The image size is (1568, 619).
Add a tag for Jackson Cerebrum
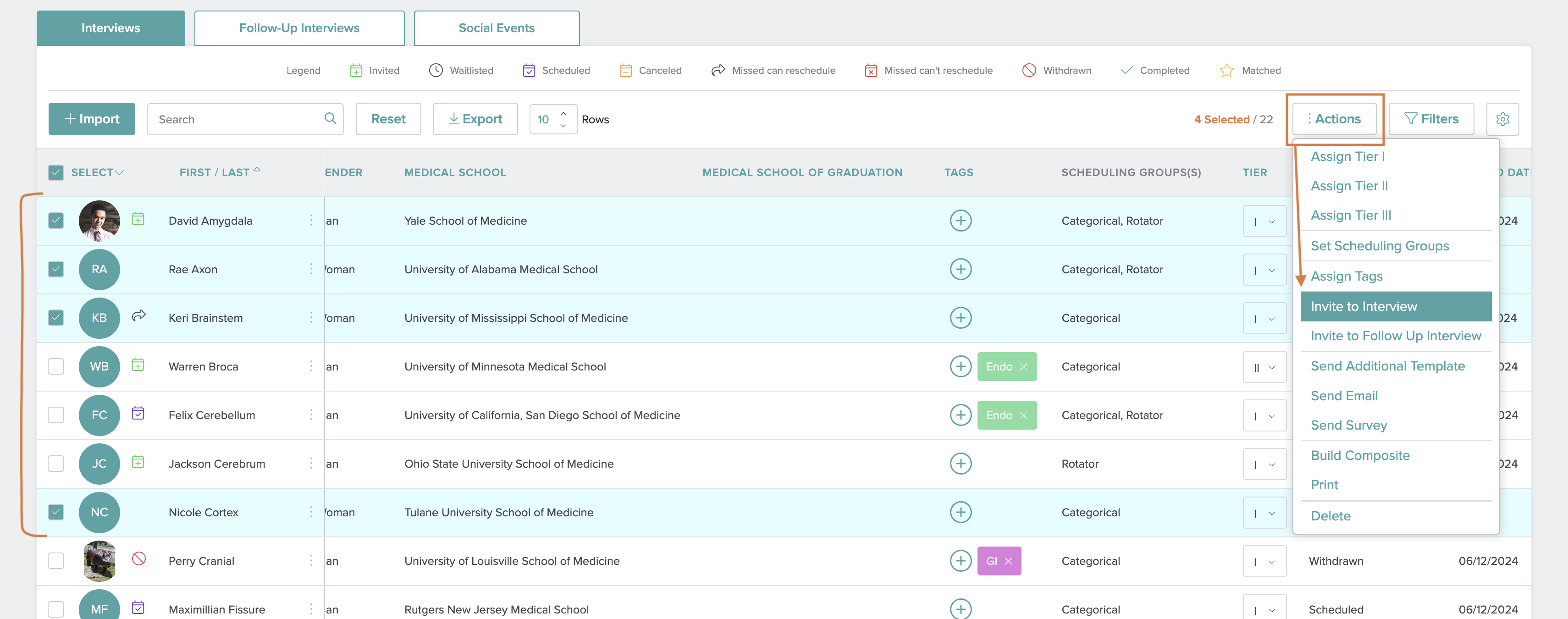[961, 464]
